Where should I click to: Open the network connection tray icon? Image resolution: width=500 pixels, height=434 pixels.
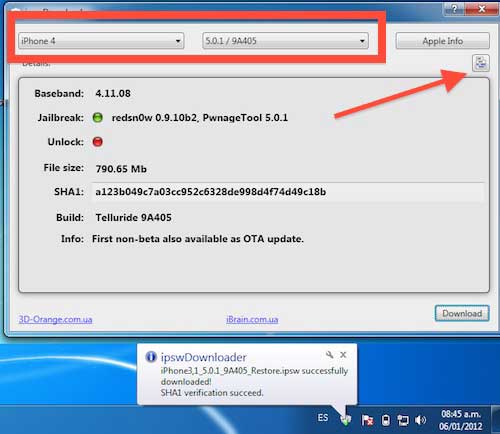tap(403, 420)
